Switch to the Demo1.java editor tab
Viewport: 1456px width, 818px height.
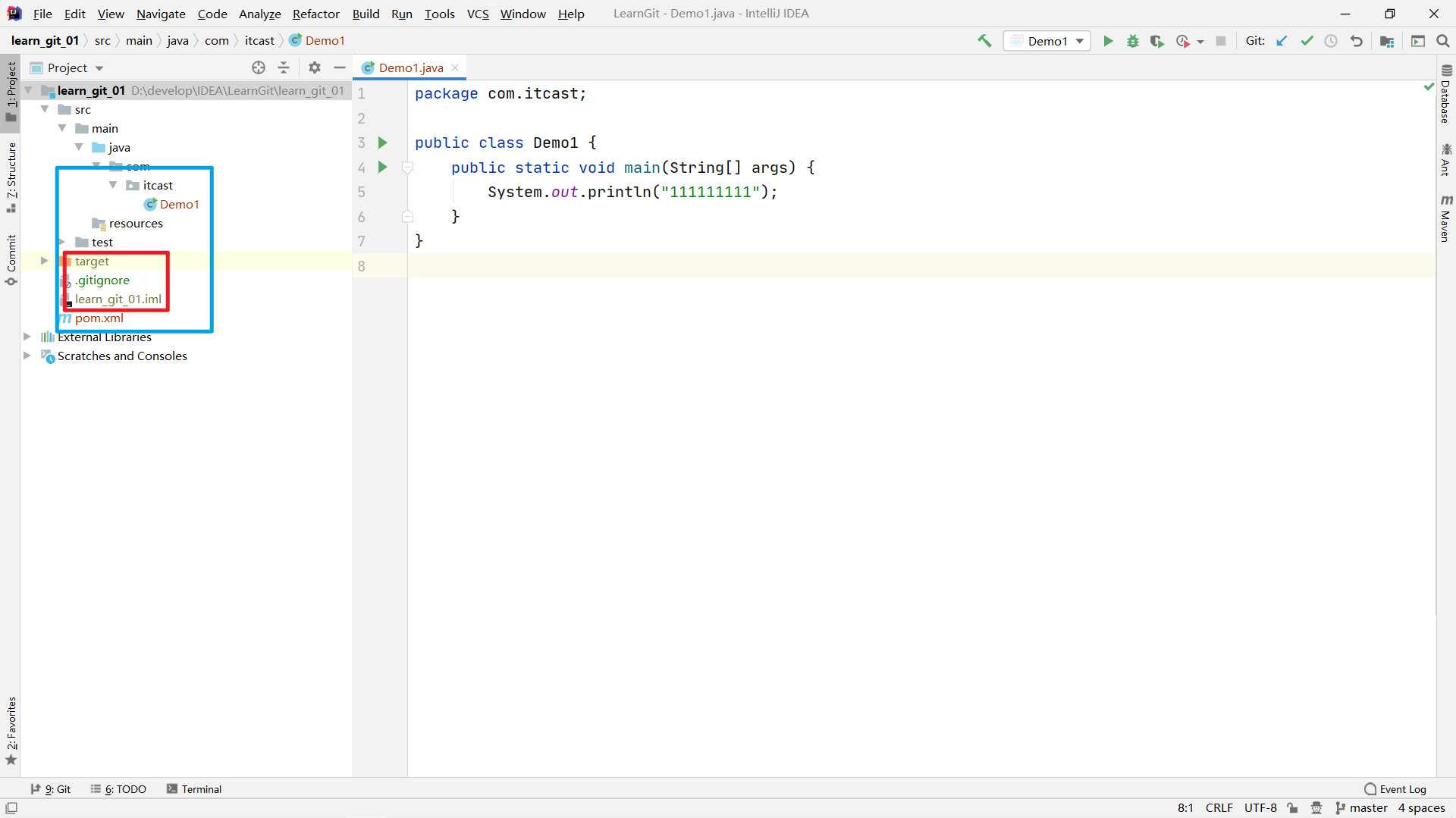(x=410, y=67)
